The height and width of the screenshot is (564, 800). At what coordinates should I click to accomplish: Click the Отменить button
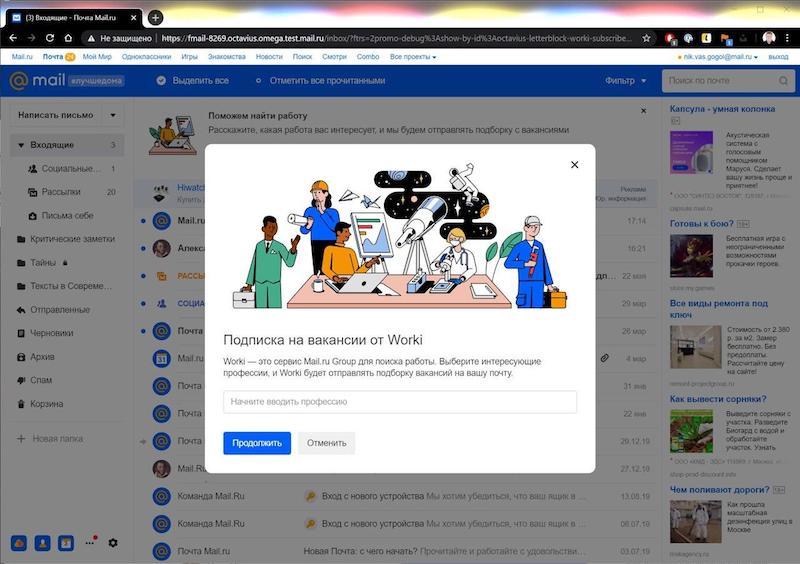pyautogui.click(x=327, y=443)
